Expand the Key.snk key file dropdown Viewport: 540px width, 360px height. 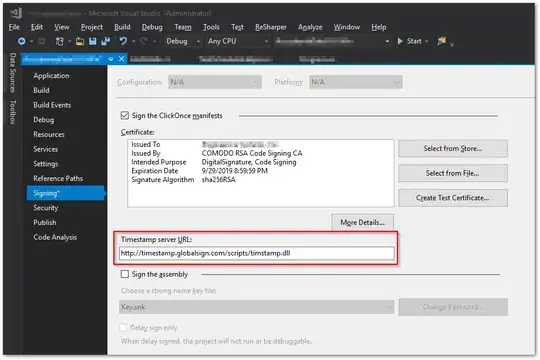point(257,307)
